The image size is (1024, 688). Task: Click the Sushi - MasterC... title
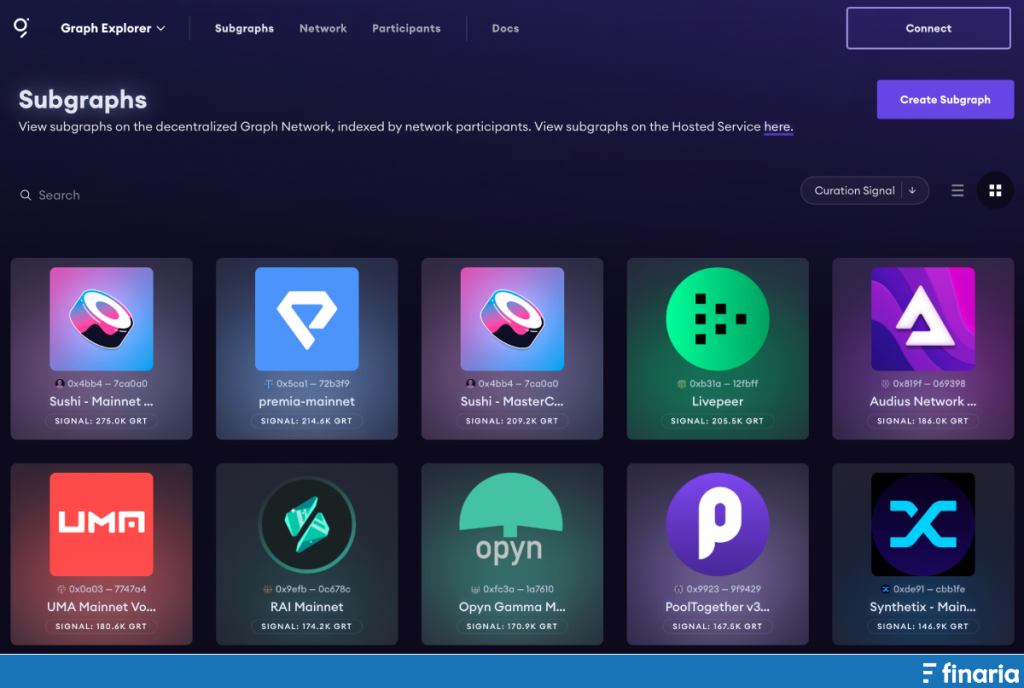512,401
